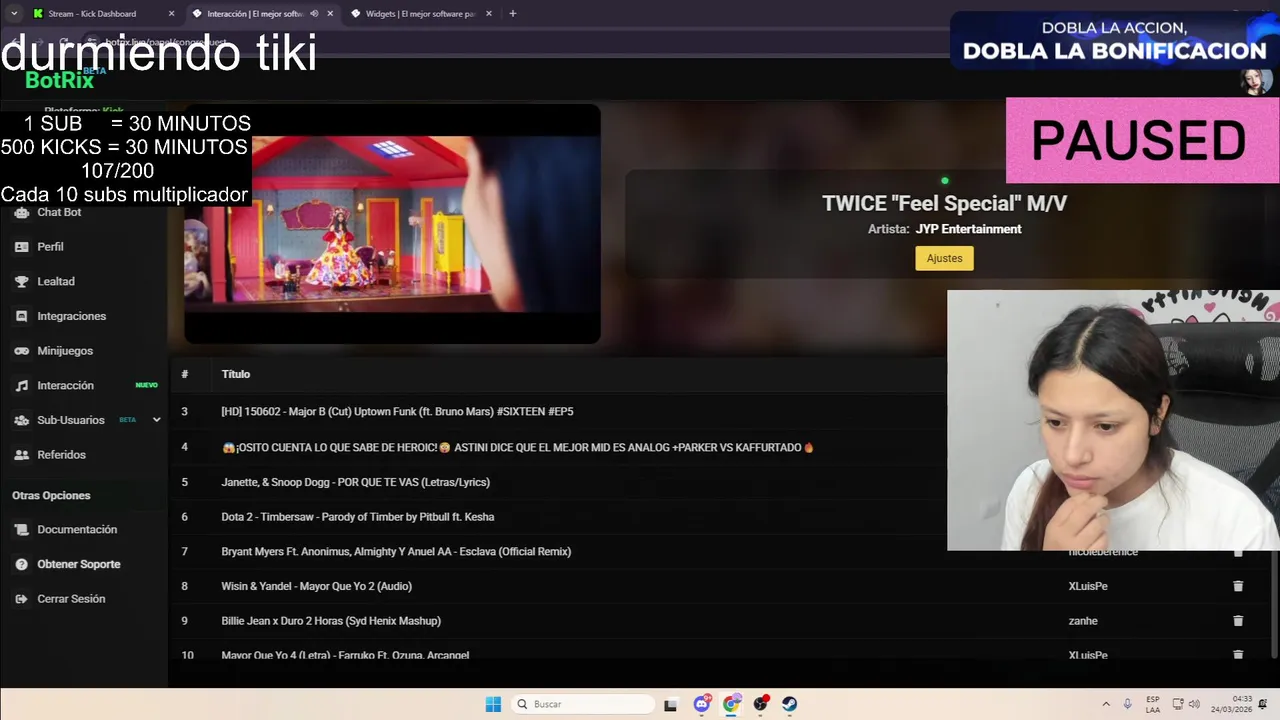This screenshot has width=1280, height=720.
Task: Delete the Billie Jean x Duro 2 Horas row
Action: (x=1238, y=621)
